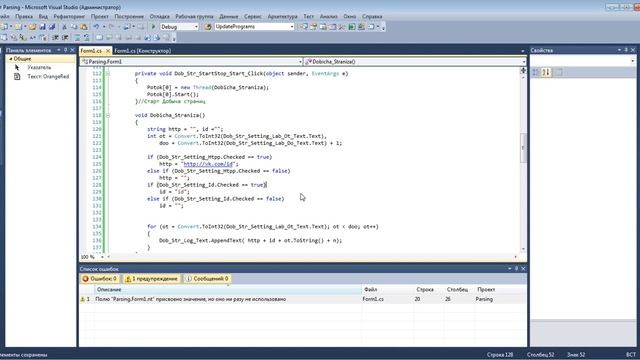Click the Save All toolbar icon
640x360 pixels.
pyautogui.click(x=52, y=27)
